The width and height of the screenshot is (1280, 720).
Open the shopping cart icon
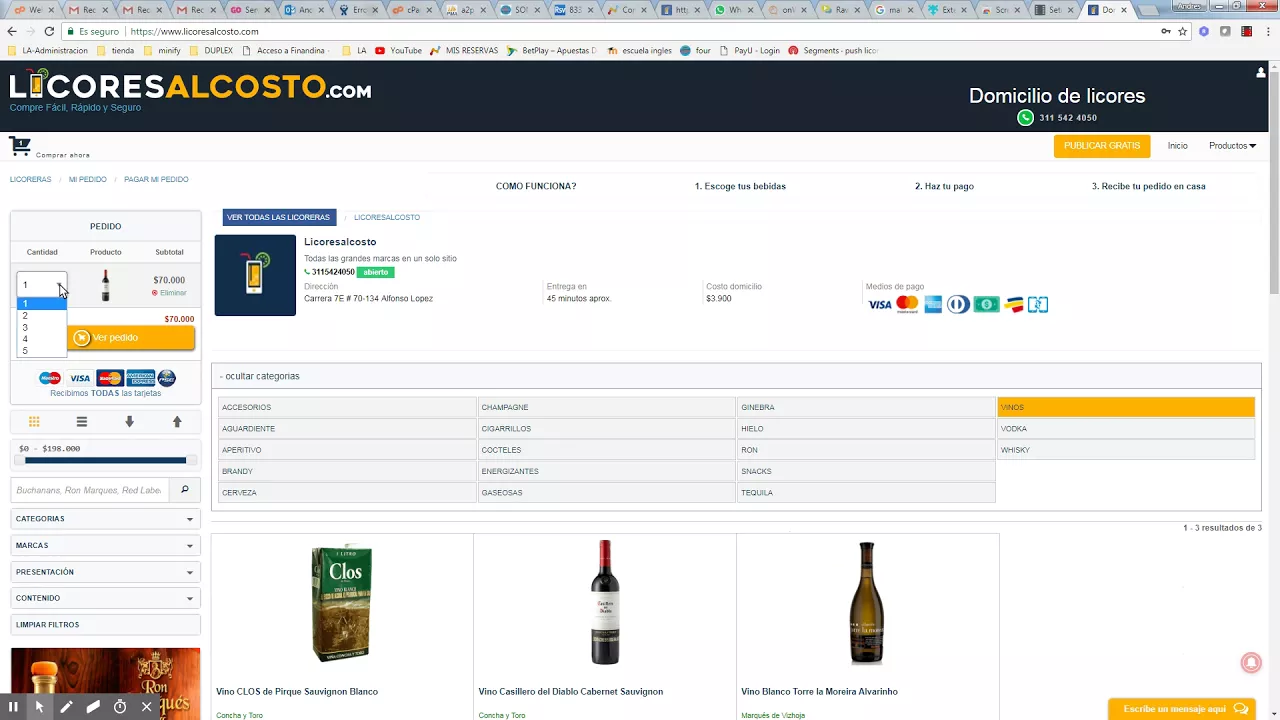click(x=20, y=147)
